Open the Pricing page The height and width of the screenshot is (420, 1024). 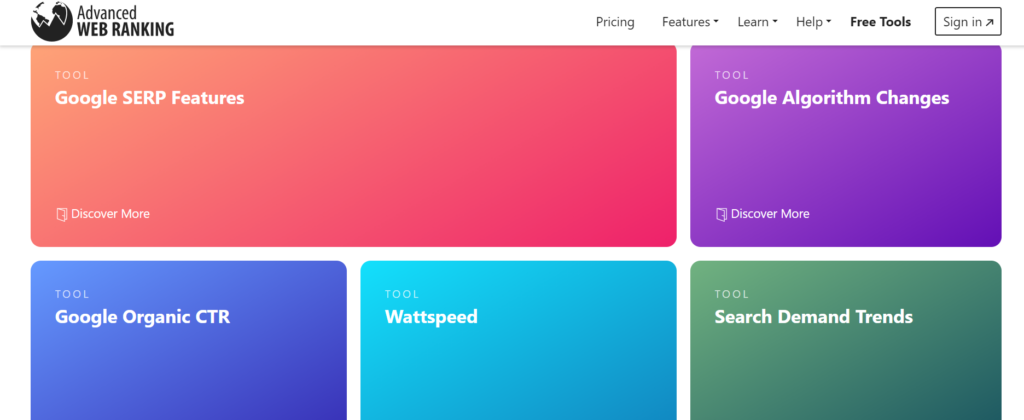coord(615,22)
